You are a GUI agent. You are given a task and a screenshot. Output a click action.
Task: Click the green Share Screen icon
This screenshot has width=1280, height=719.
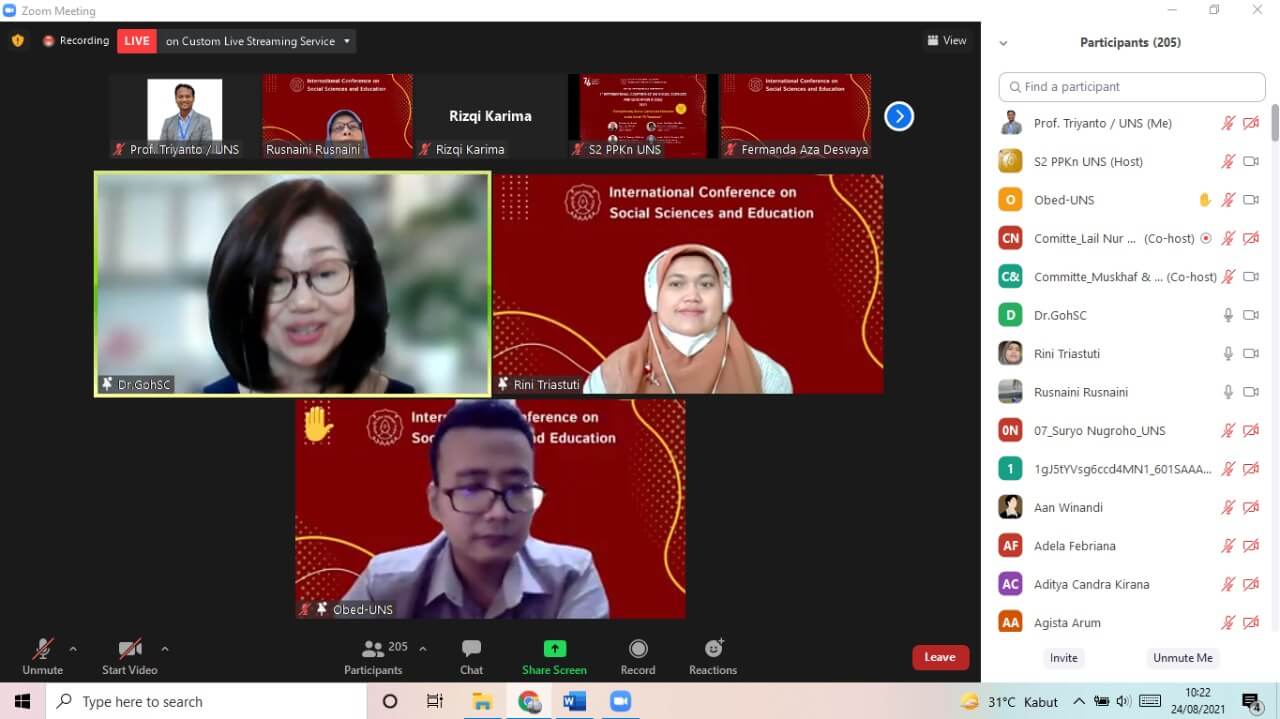pos(554,649)
